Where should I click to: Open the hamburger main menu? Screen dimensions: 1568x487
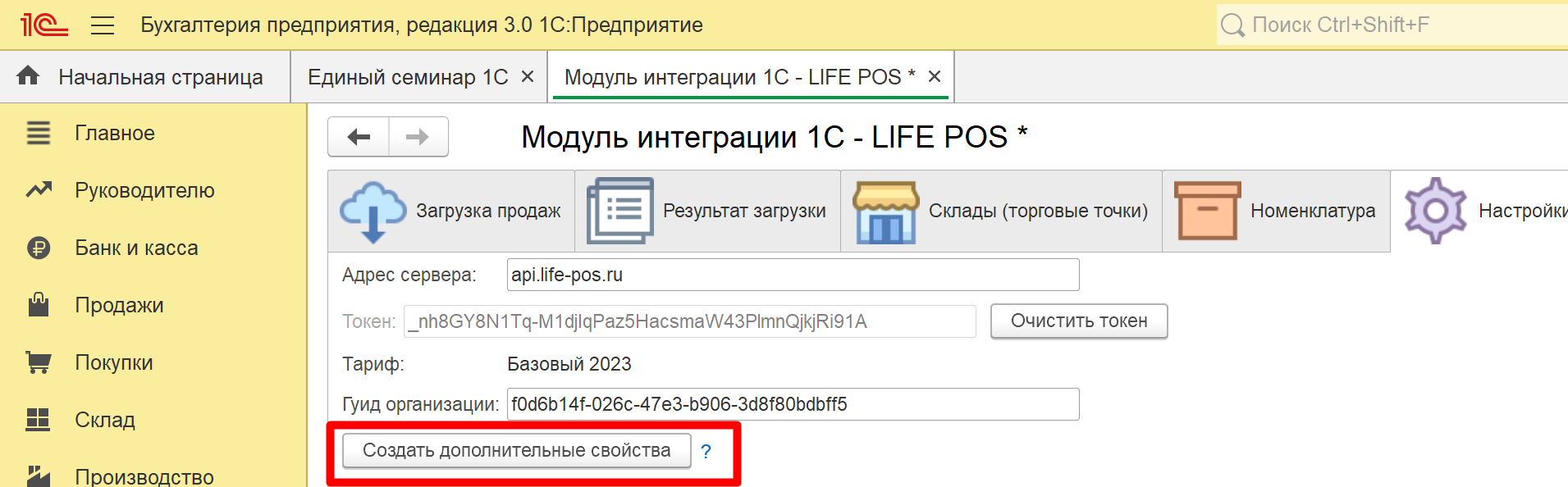[103, 25]
